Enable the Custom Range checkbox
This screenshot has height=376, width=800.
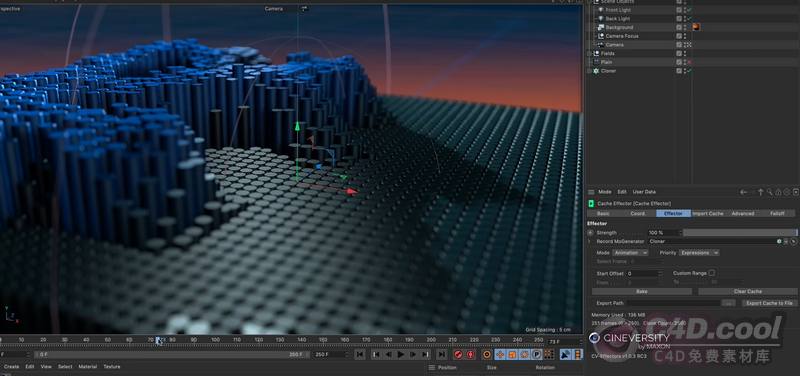711,273
